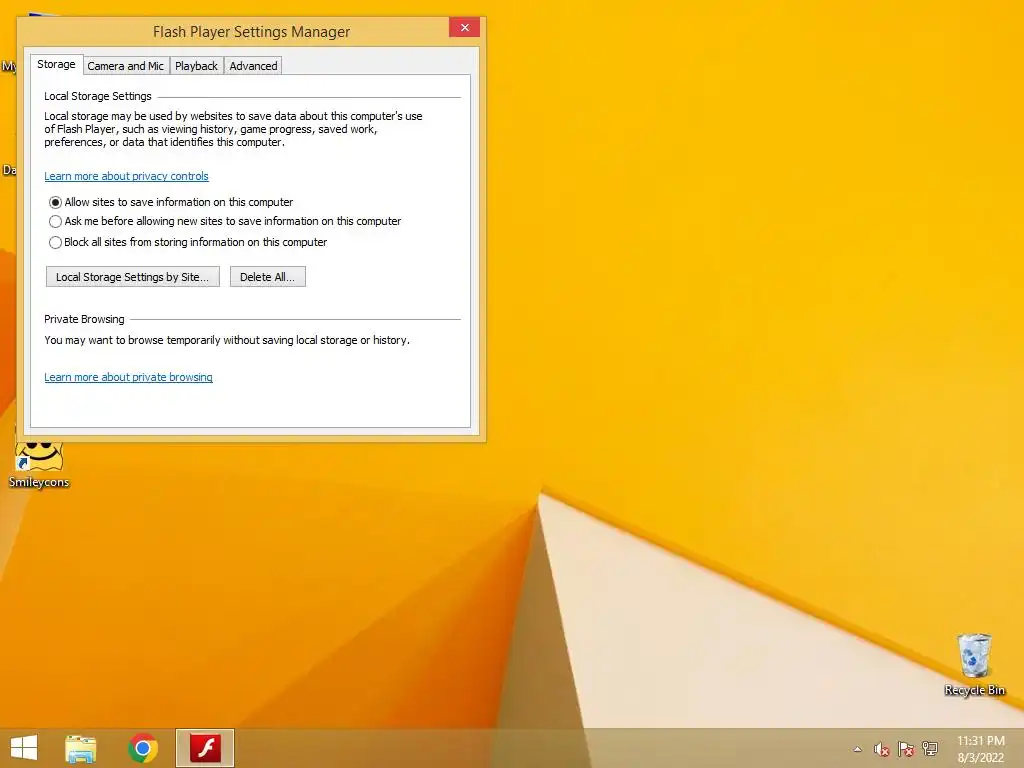
Task: Switch to the Advanced tab
Action: point(253,66)
